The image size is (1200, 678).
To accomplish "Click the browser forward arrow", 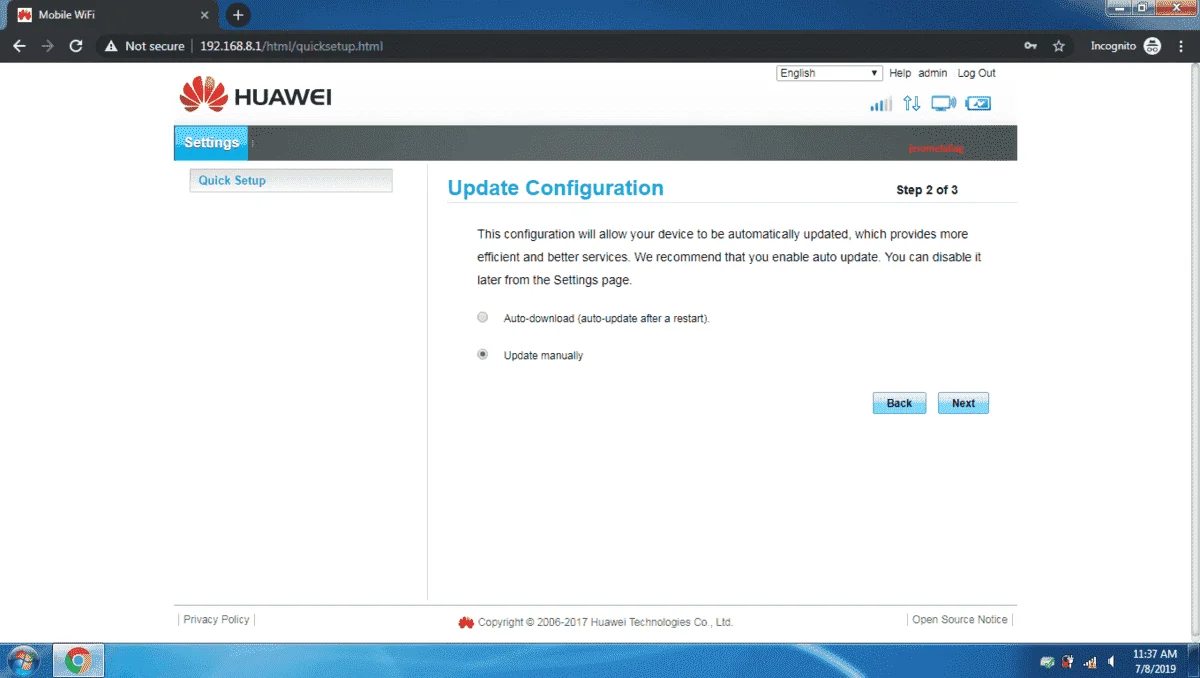I will click(x=47, y=46).
